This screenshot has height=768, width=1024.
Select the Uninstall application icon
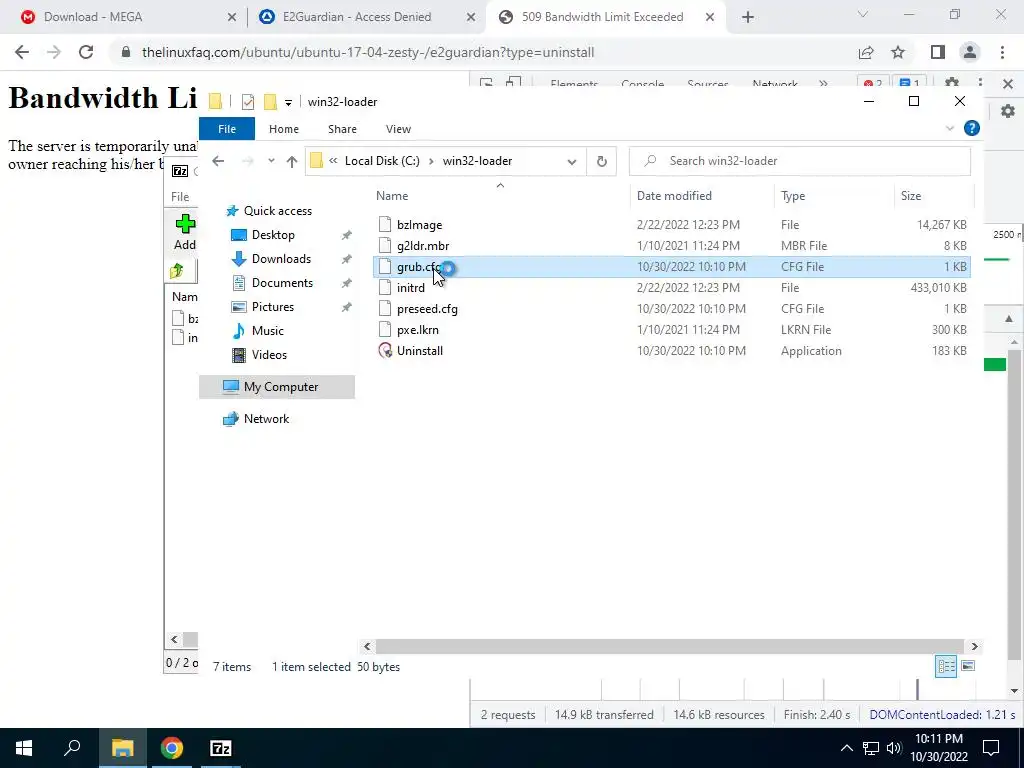click(385, 351)
